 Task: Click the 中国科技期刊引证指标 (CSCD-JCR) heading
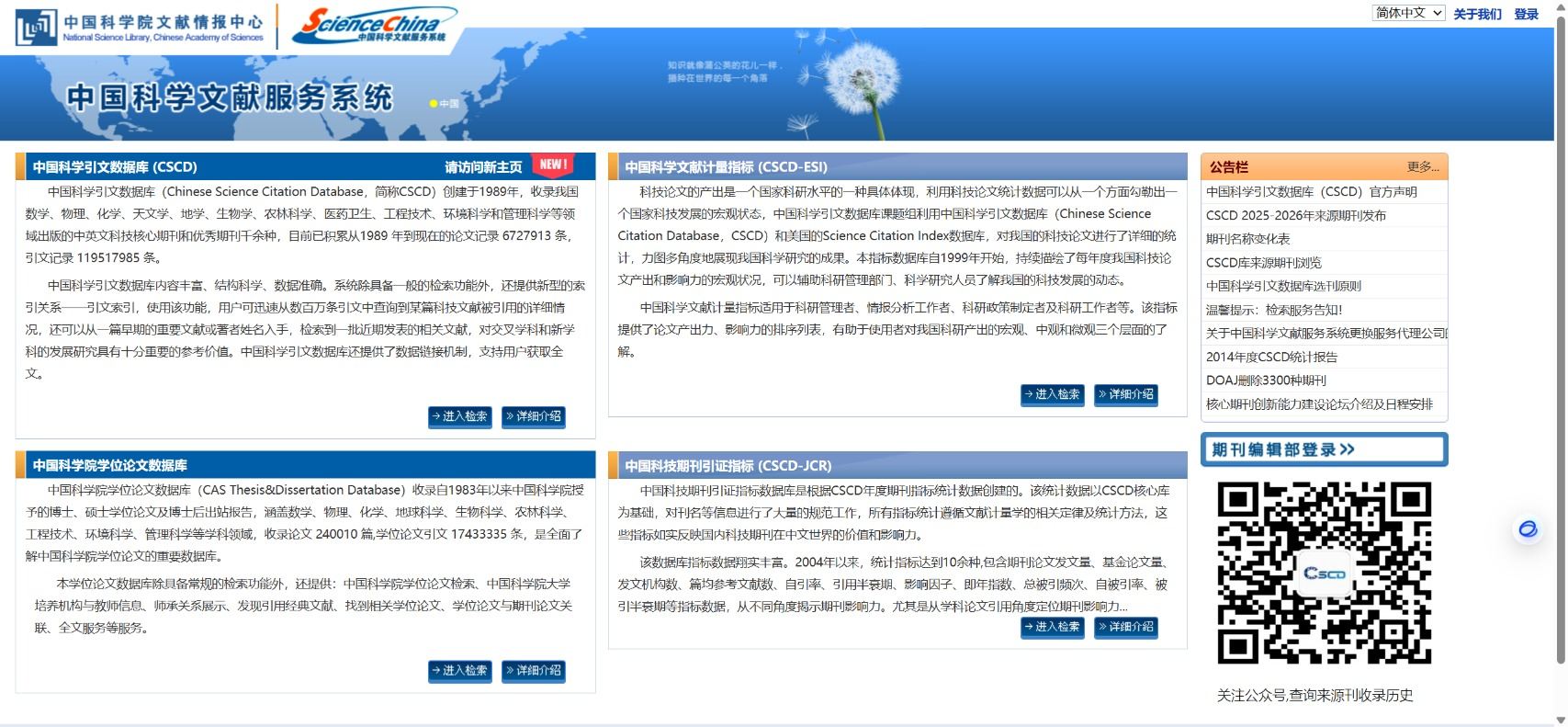point(728,466)
